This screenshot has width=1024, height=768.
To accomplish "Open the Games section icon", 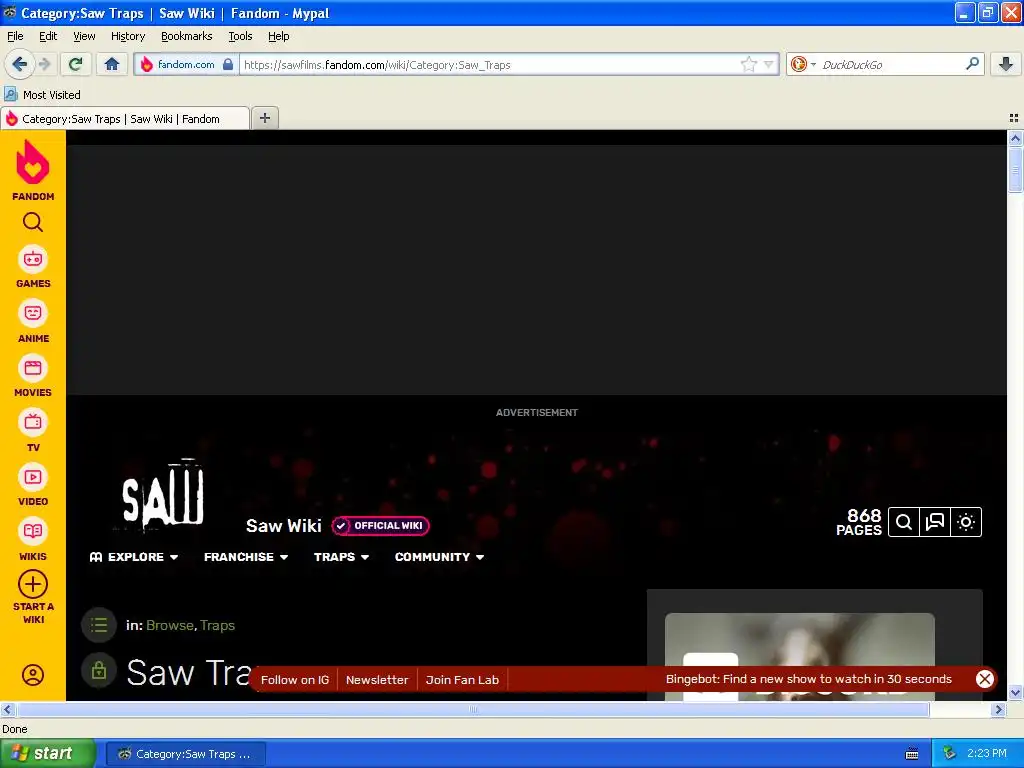I will pyautogui.click(x=33, y=260).
